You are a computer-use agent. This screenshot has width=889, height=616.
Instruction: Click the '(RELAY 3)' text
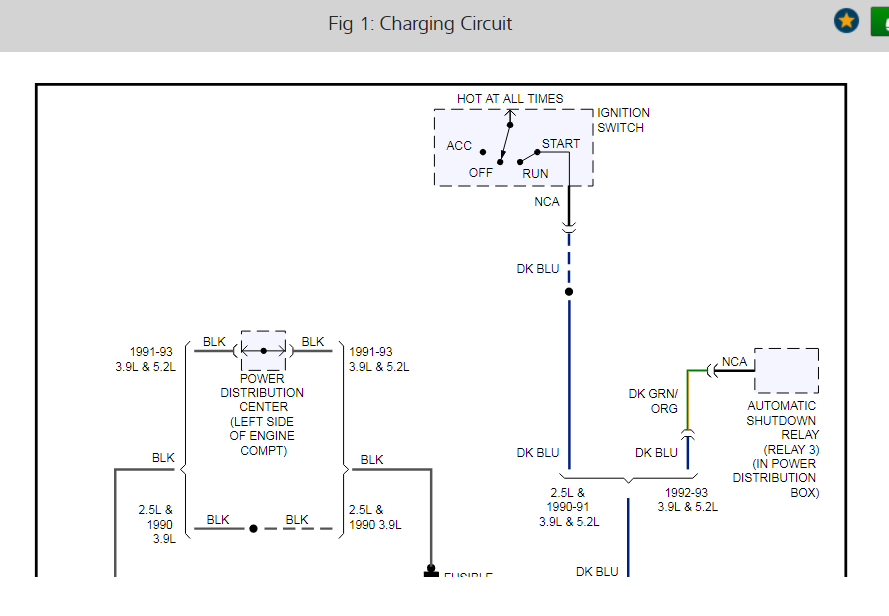click(791, 450)
